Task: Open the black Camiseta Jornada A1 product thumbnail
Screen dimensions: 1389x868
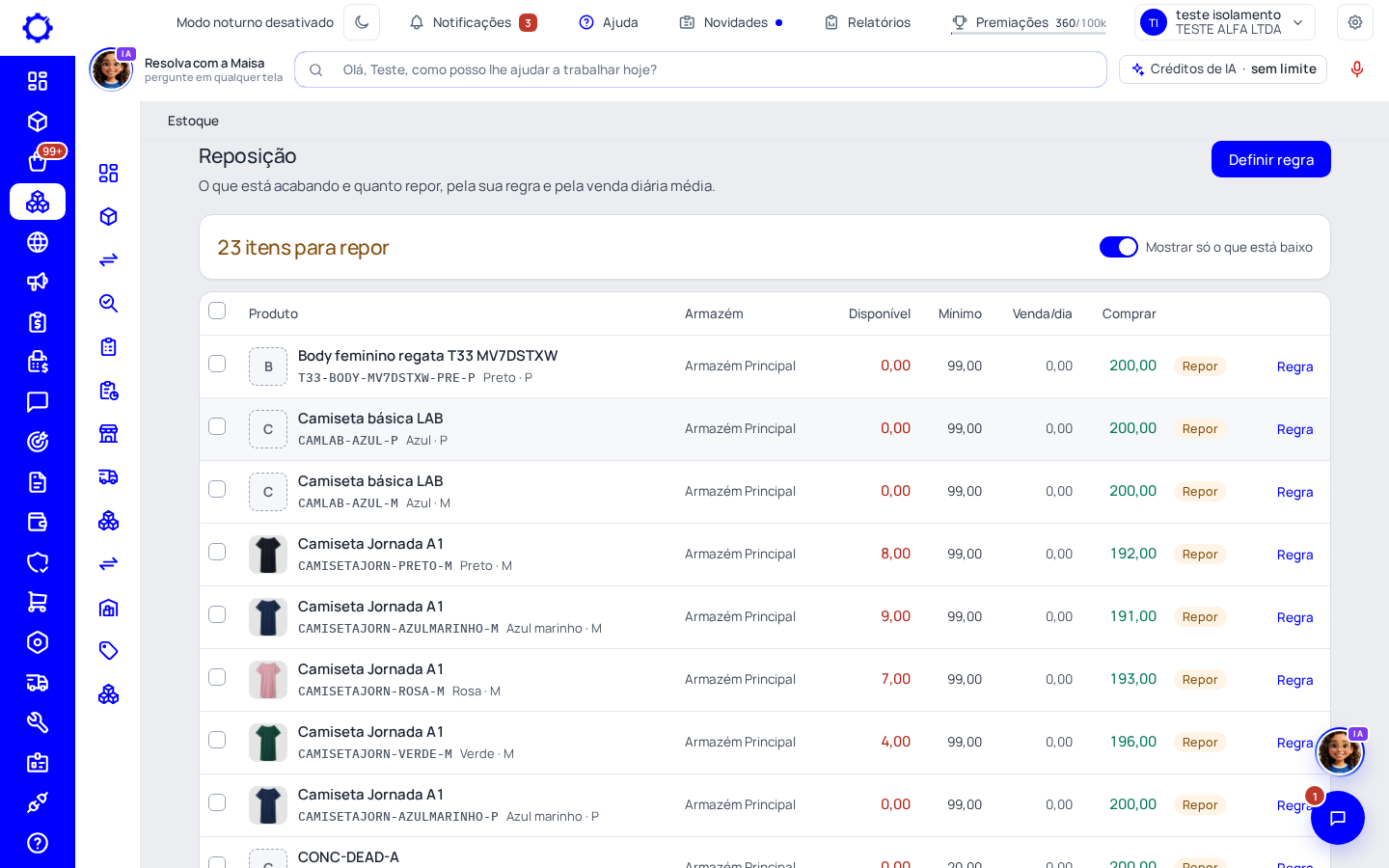Action: tap(268, 555)
